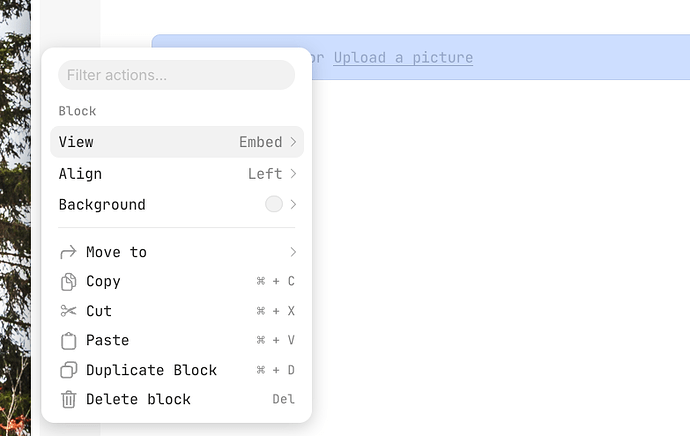Click the blue image placeholder block

[501, 57]
